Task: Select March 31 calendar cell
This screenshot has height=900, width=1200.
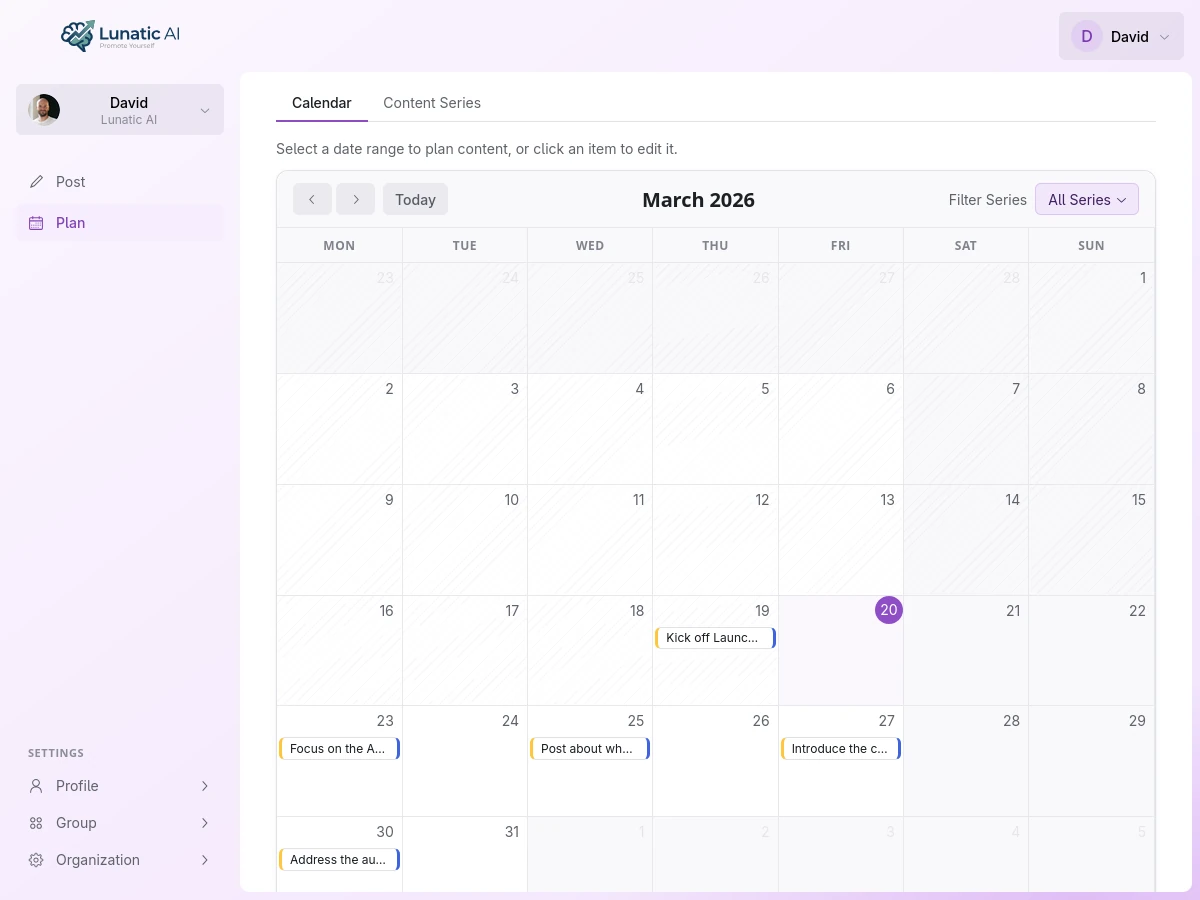Action: click(x=465, y=855)
